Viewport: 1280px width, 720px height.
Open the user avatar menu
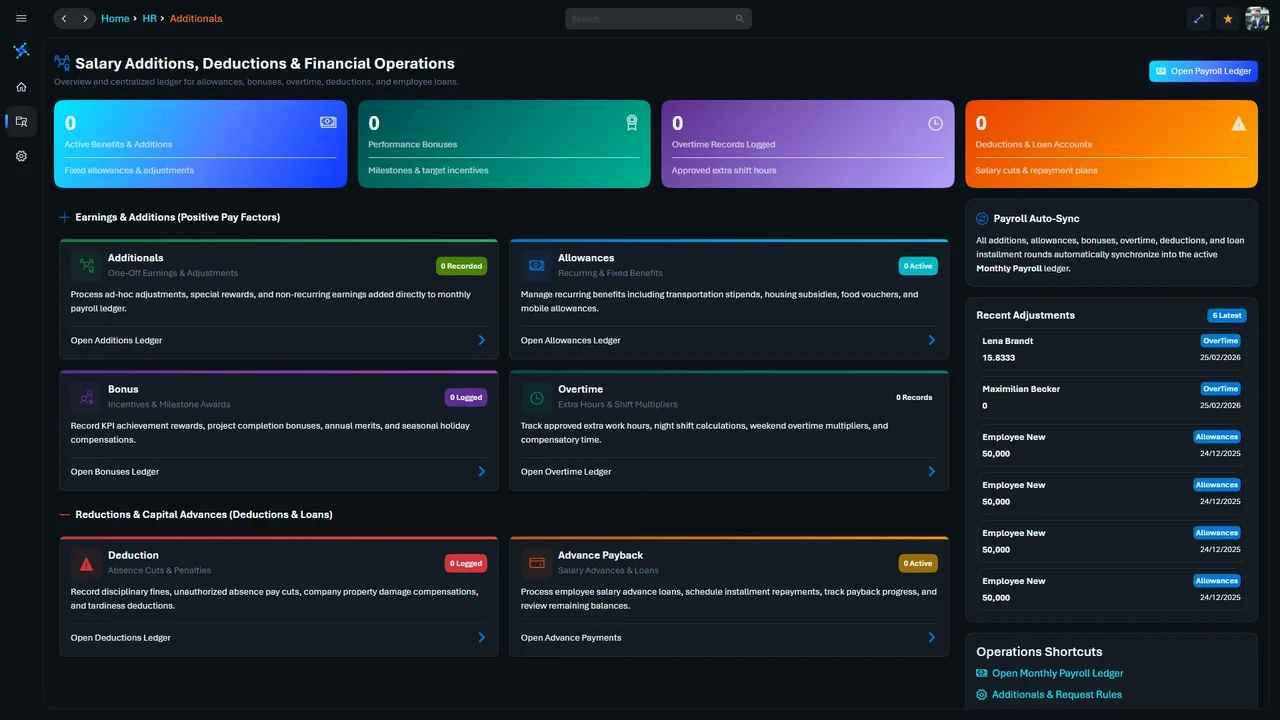1257,19
